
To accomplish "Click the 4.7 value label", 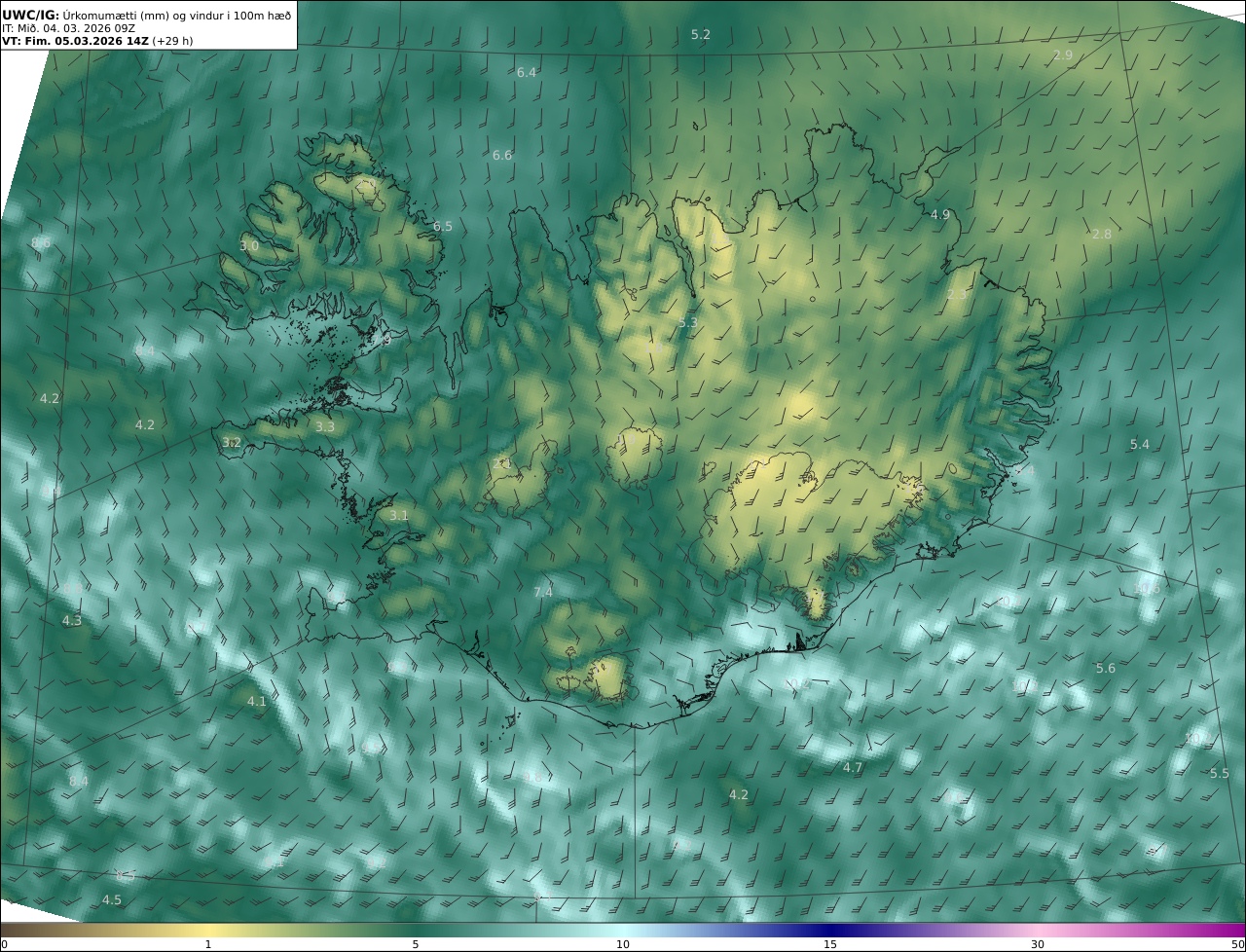I will 853,768.
